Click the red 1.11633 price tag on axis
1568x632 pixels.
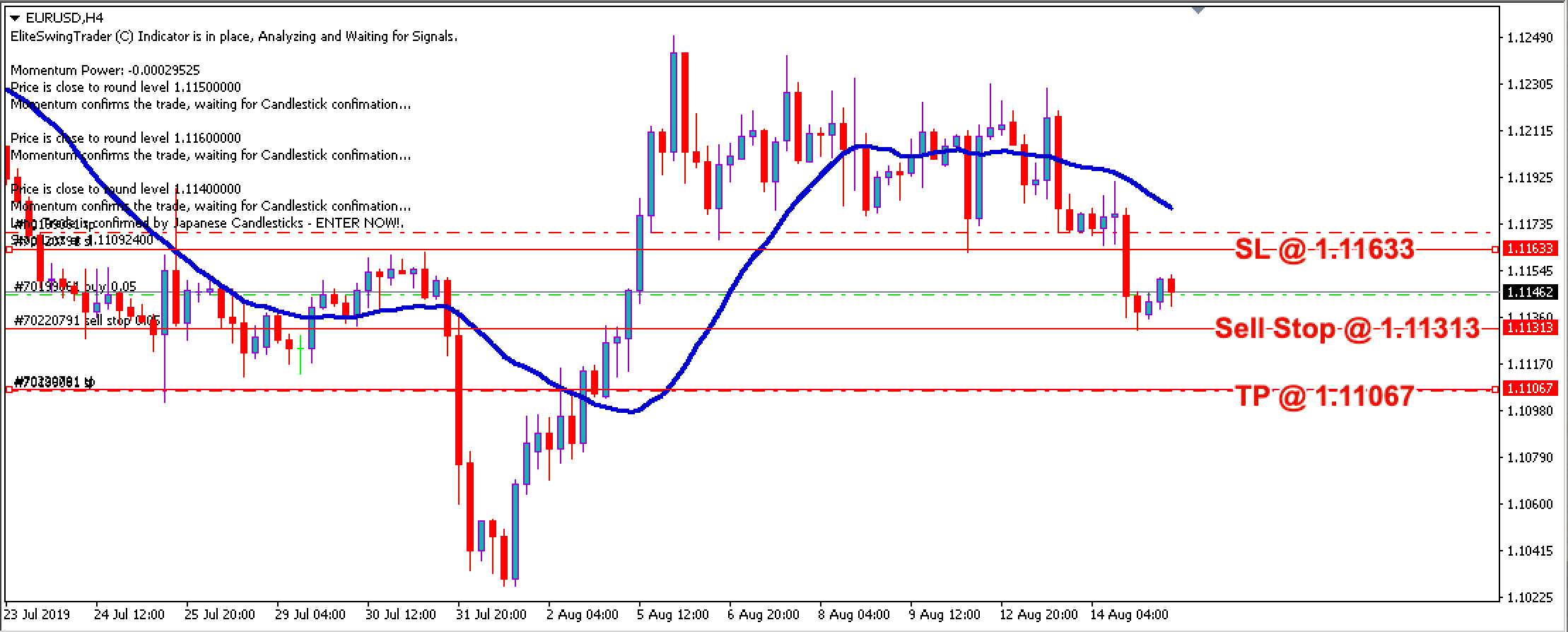pos(1530,248)
